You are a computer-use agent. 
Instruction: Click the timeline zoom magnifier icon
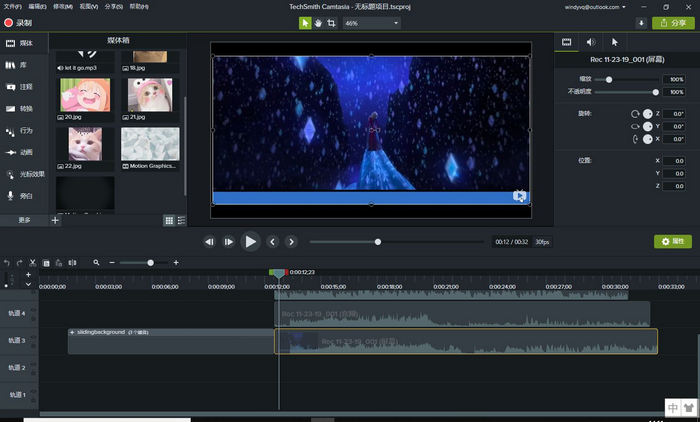coord(96,263)
